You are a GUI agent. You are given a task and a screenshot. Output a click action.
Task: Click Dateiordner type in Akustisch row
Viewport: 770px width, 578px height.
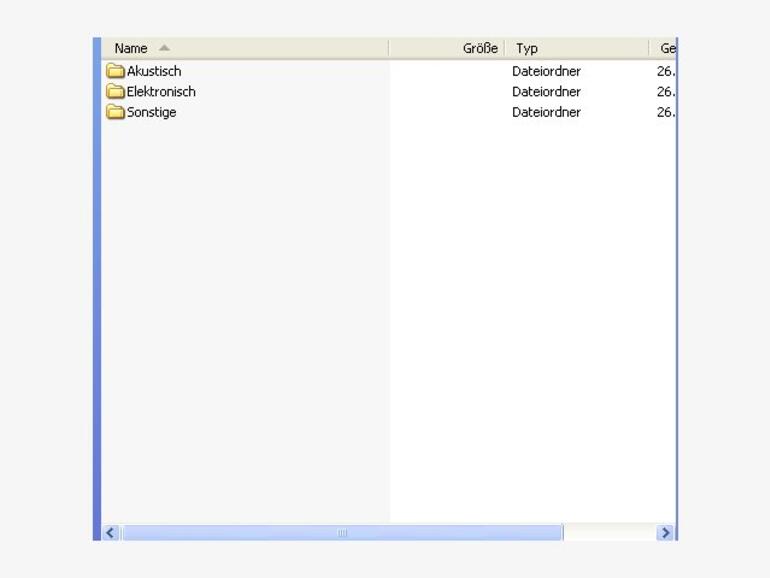coord(546,71)
